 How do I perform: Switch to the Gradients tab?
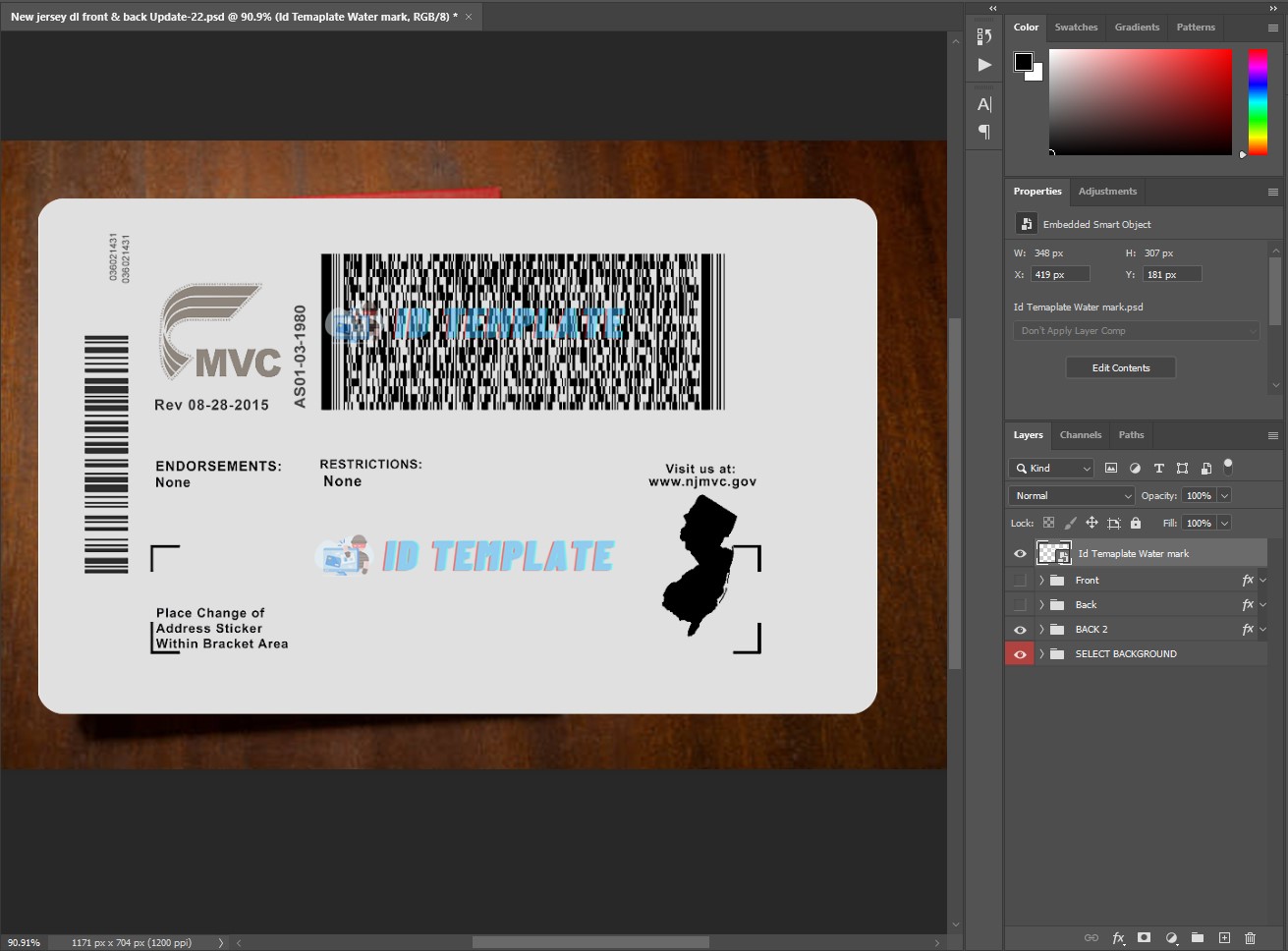[x=1137, y=28]
